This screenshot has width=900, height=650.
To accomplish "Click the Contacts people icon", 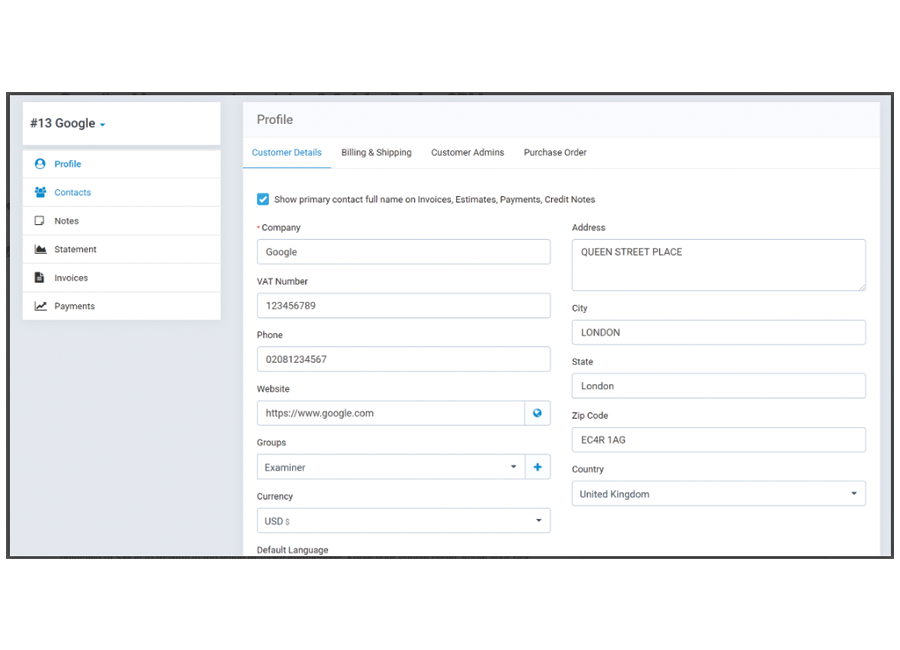I will [40, 192].
